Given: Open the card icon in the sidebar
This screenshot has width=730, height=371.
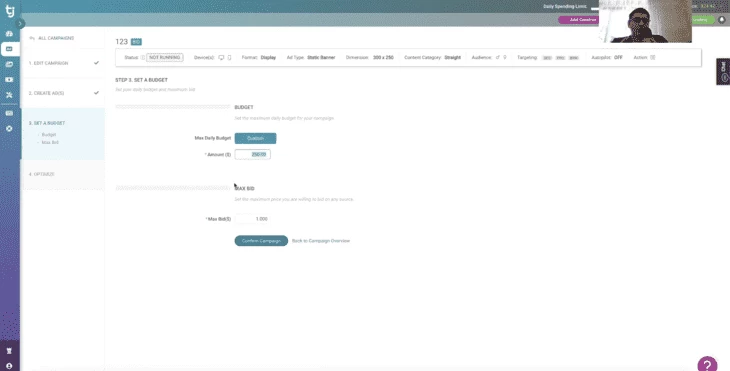Looking at the screenshot, I should (9, 113).
